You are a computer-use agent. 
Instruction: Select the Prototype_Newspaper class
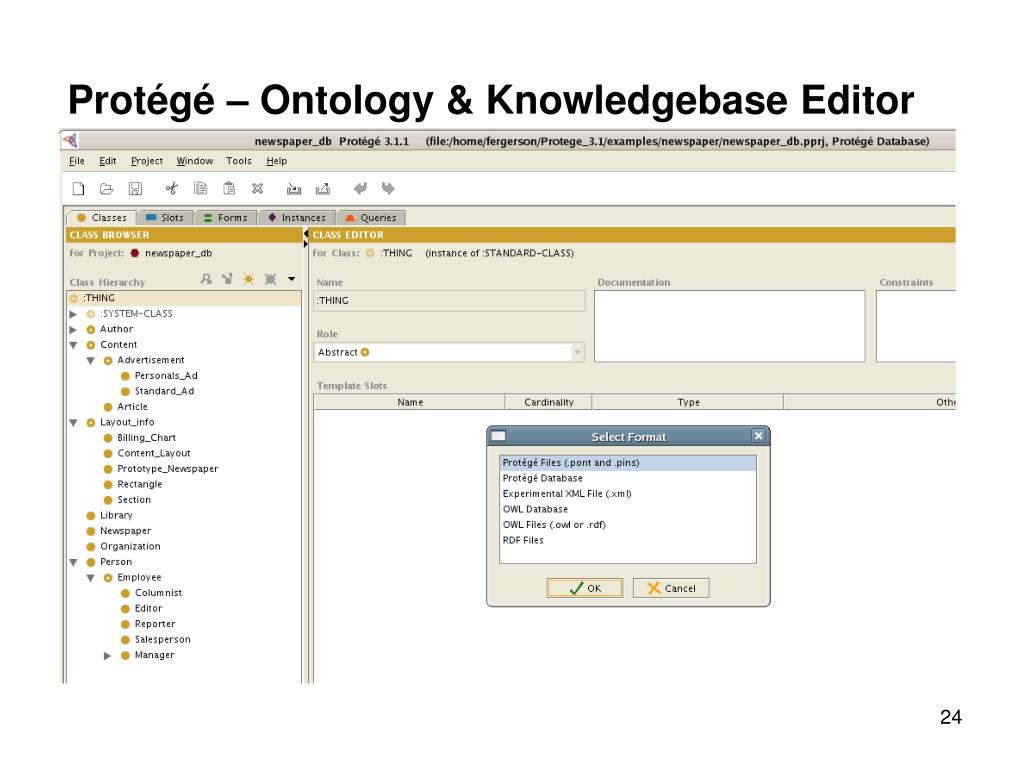(x=168, y=469)
